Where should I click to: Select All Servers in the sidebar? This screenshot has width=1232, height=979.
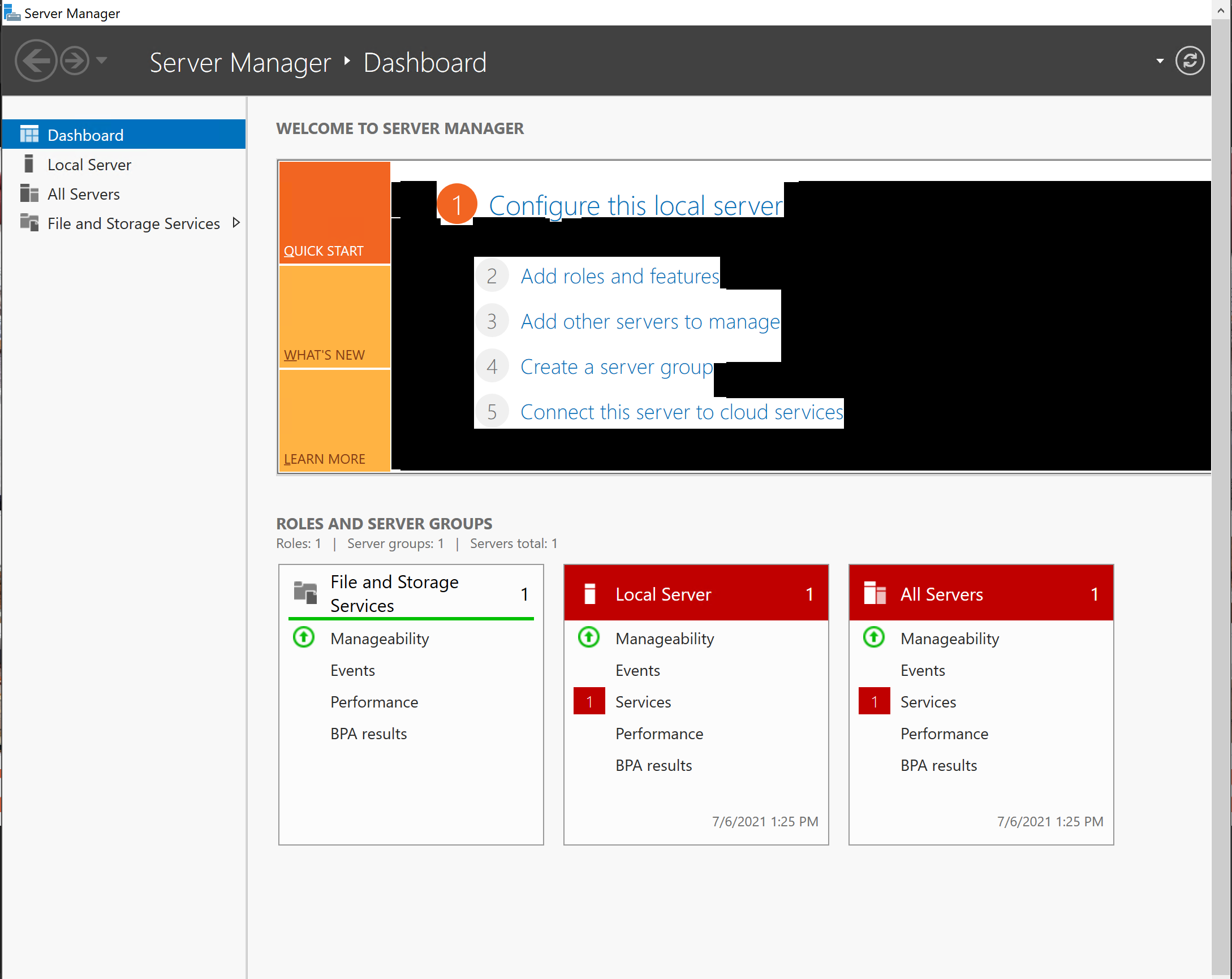[x=83, y=194]
